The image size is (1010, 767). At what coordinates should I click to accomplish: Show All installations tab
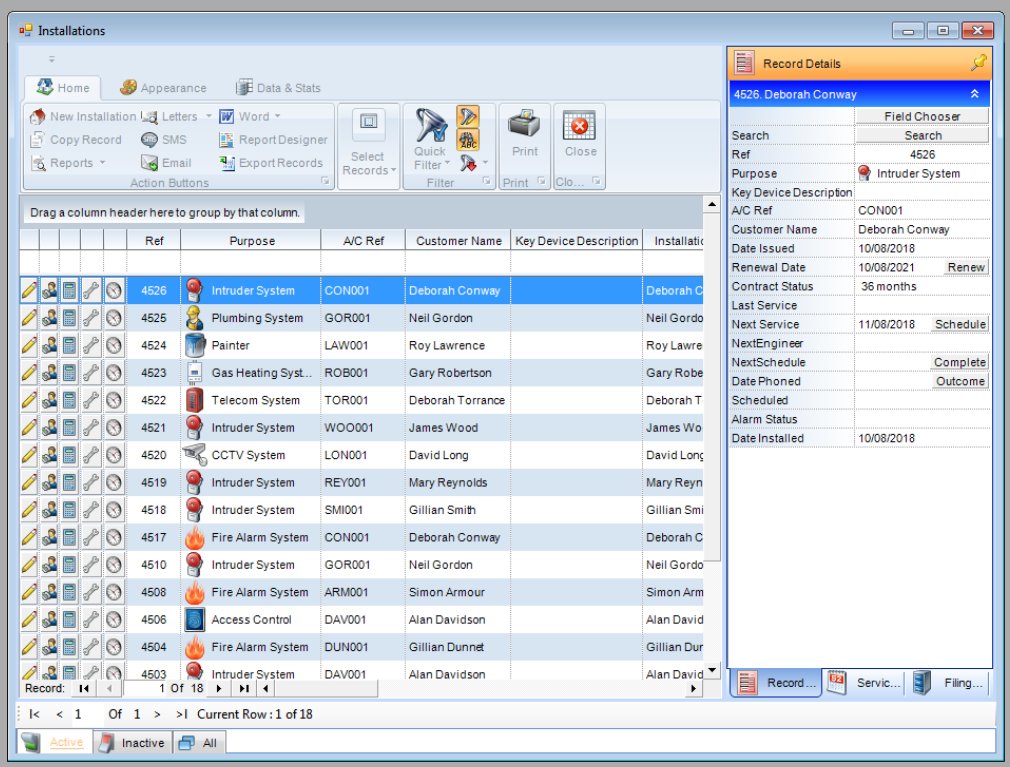click(x=198, y=743)
